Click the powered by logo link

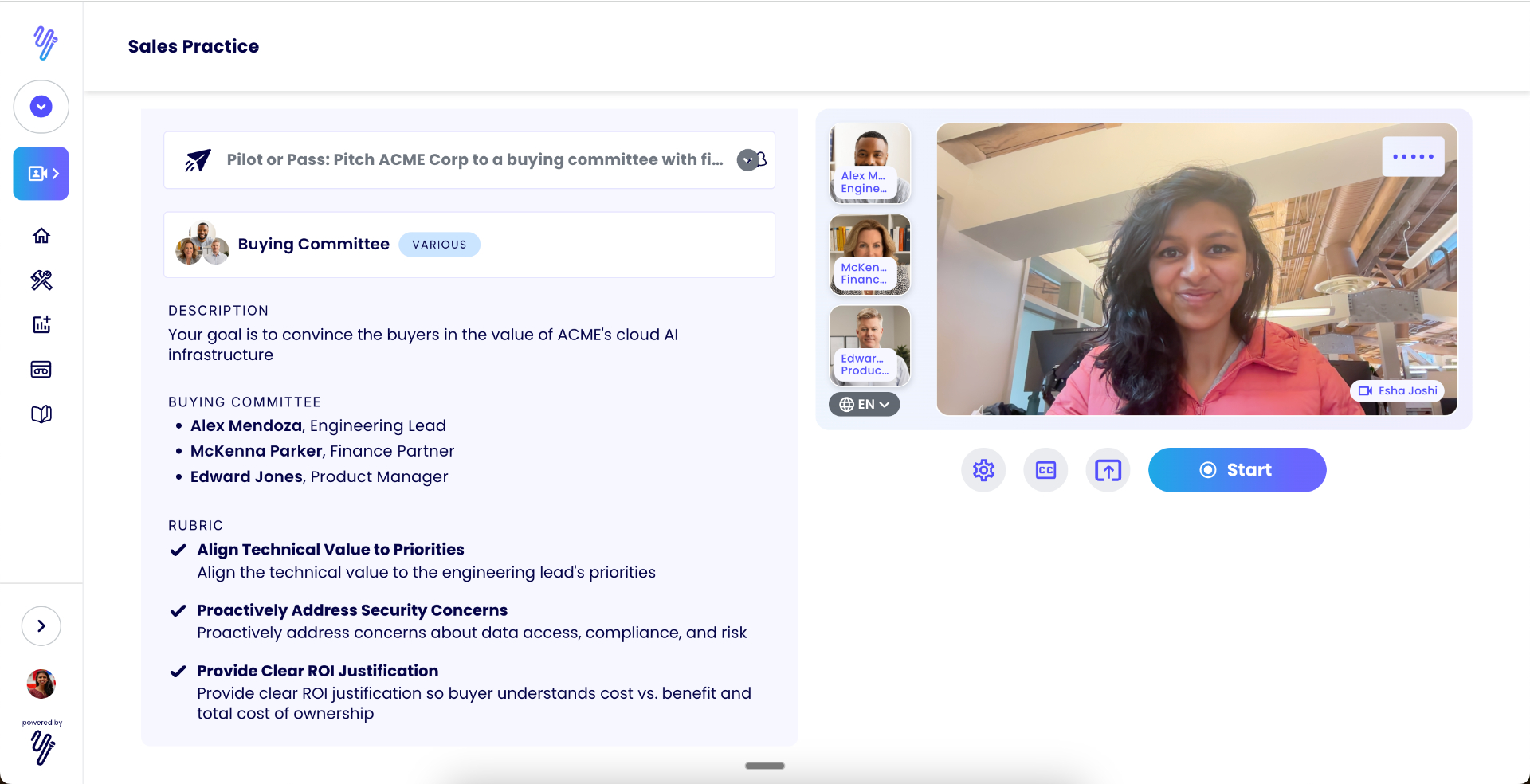coord(41,747)
